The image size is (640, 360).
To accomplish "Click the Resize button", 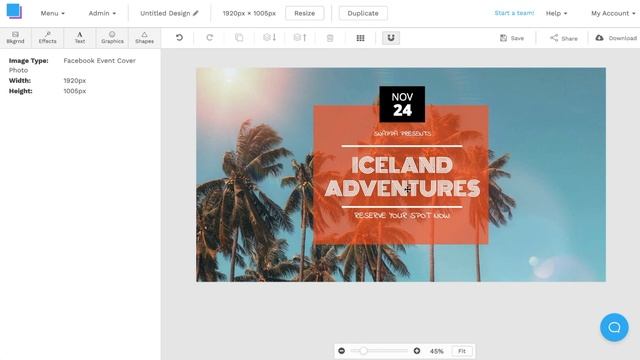I will 304,13.
